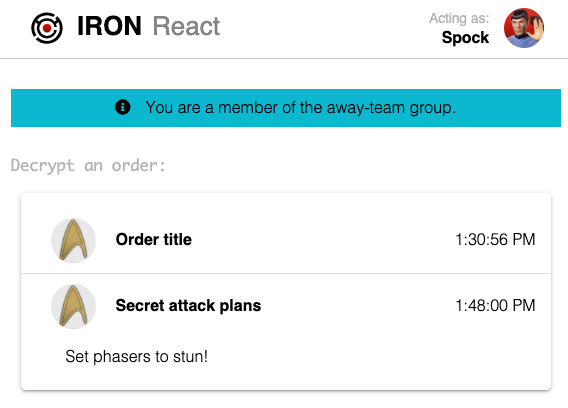The image size is (568, 408).
Task: Click the "Spock" user name
Action: (x=465, y=37)
